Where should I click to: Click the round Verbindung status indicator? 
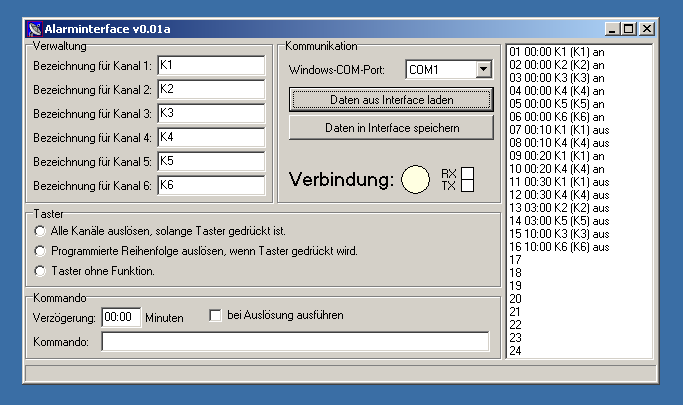point(415,180)
